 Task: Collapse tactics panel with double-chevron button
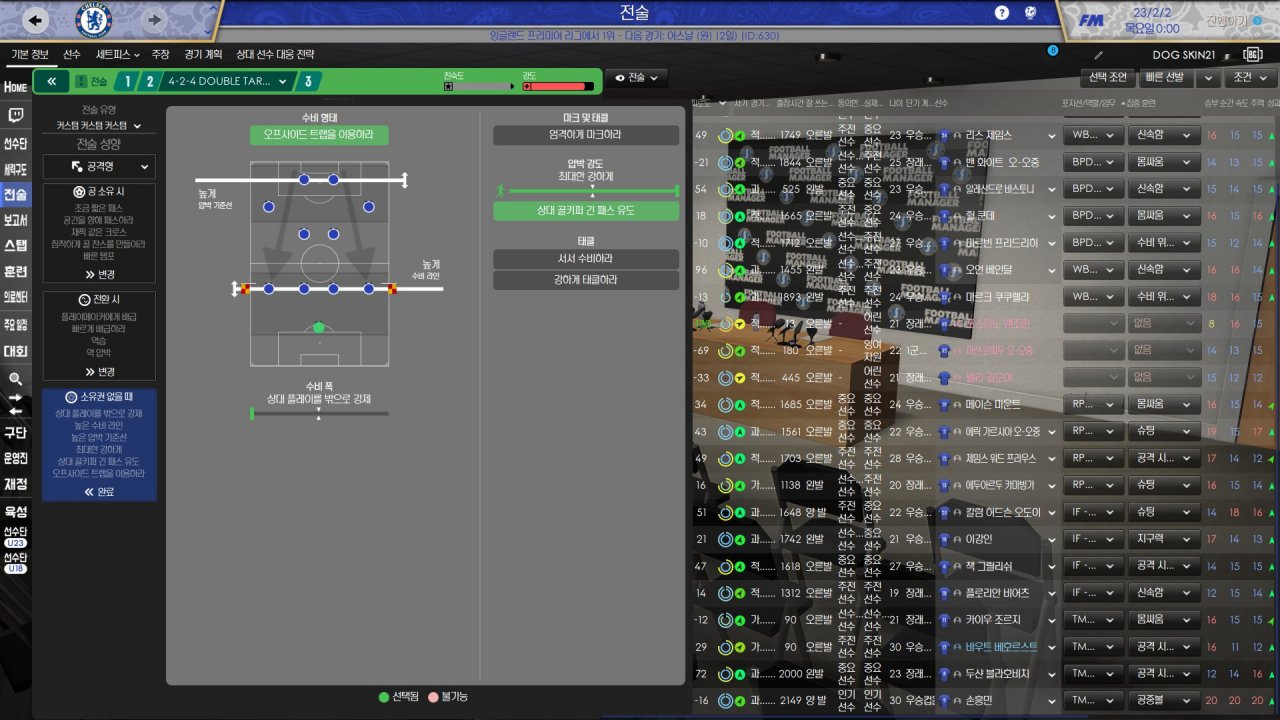coord(51,81)
